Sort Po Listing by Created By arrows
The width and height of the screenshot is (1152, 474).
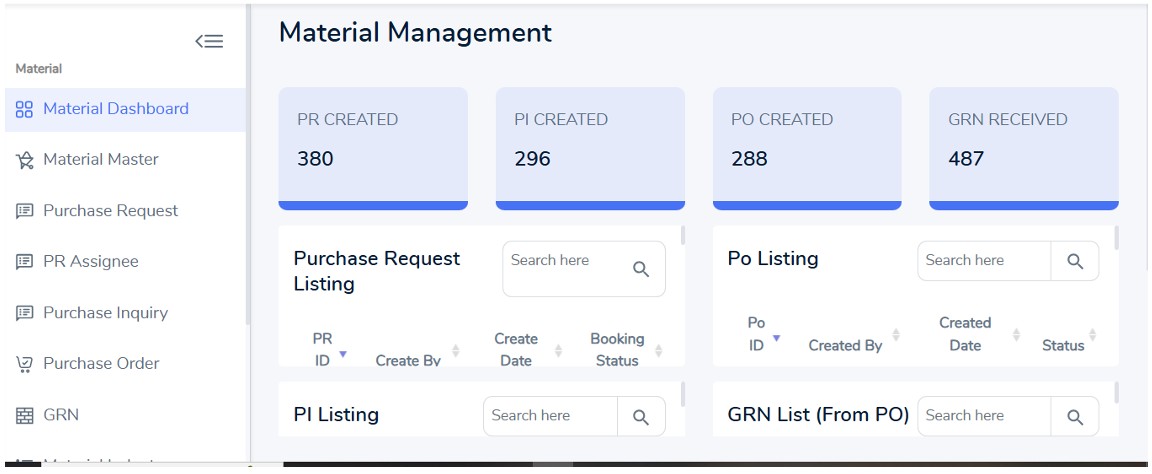point(896,335)
